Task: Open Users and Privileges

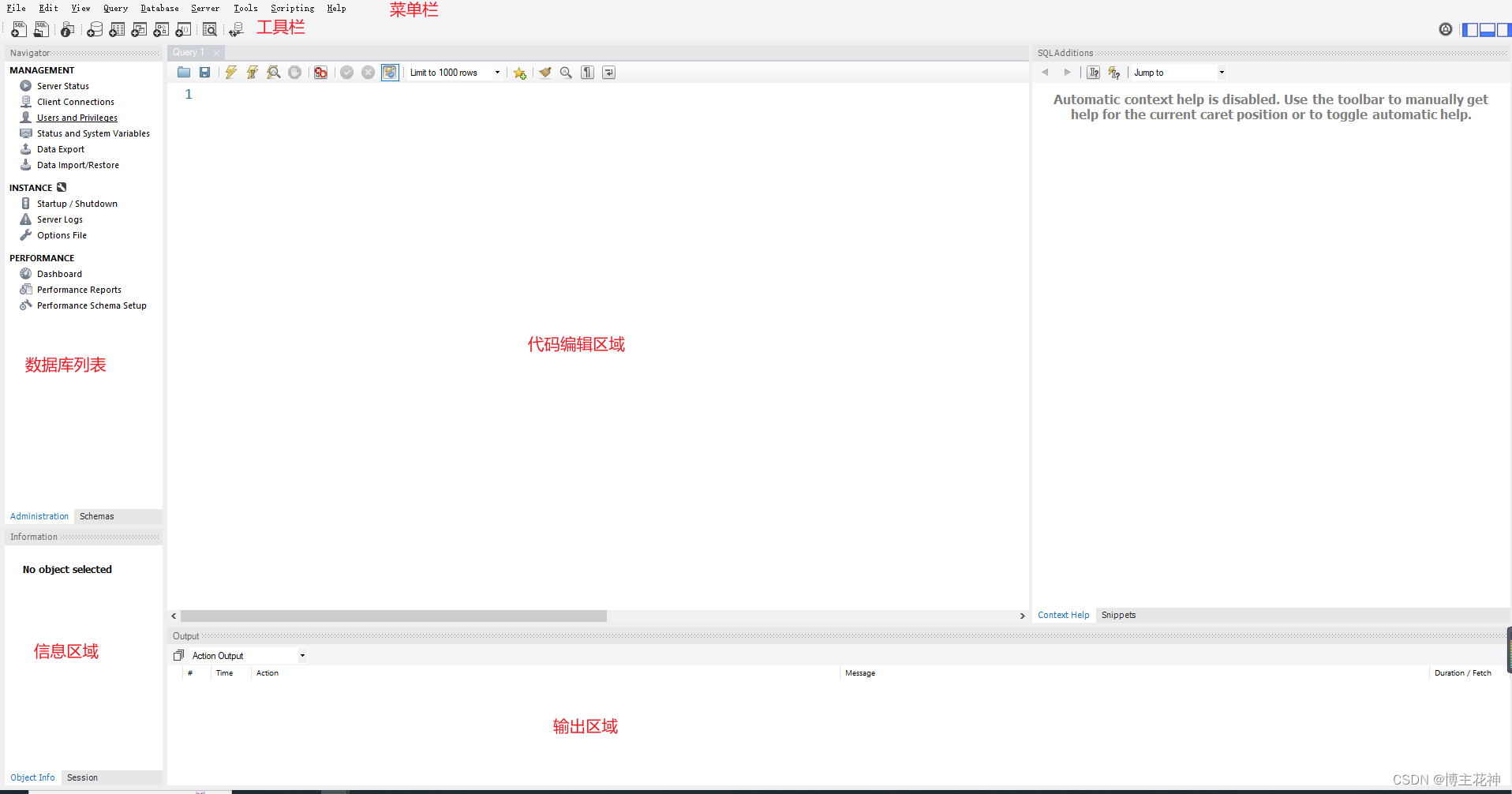Action: 77,118
